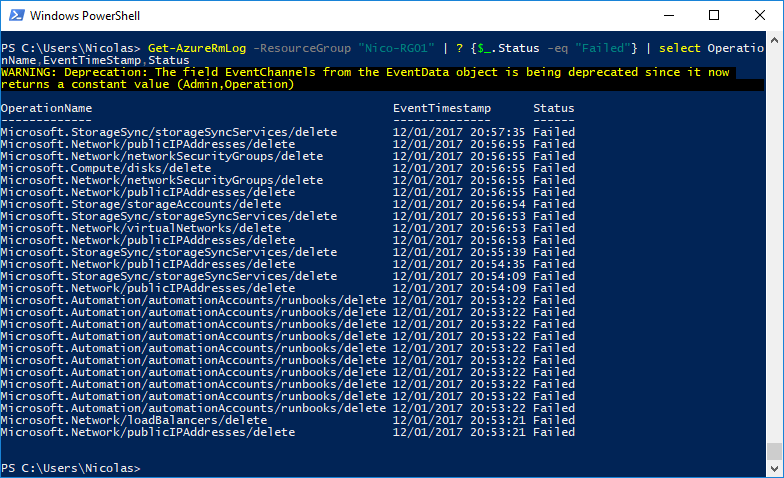Close the Windows PowerShell window
The height and width of the screenshot is (478, 784).
pos(760,16)
